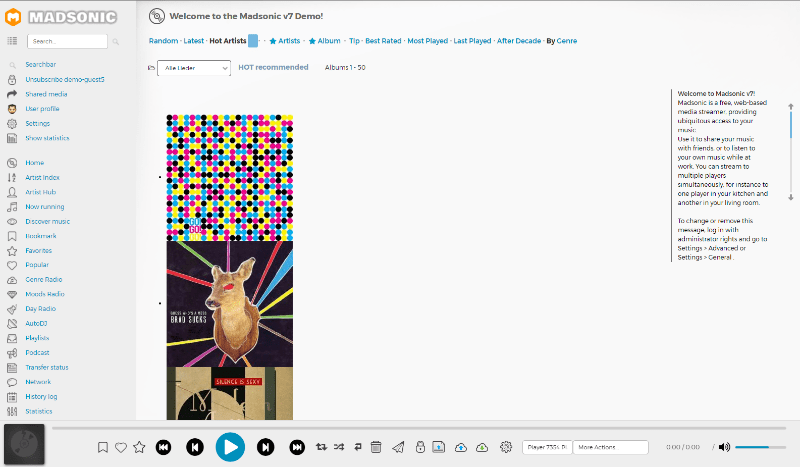Screen dimensions: 800x467
Task: Star the current track in player bar
Action: pos(139,448)
